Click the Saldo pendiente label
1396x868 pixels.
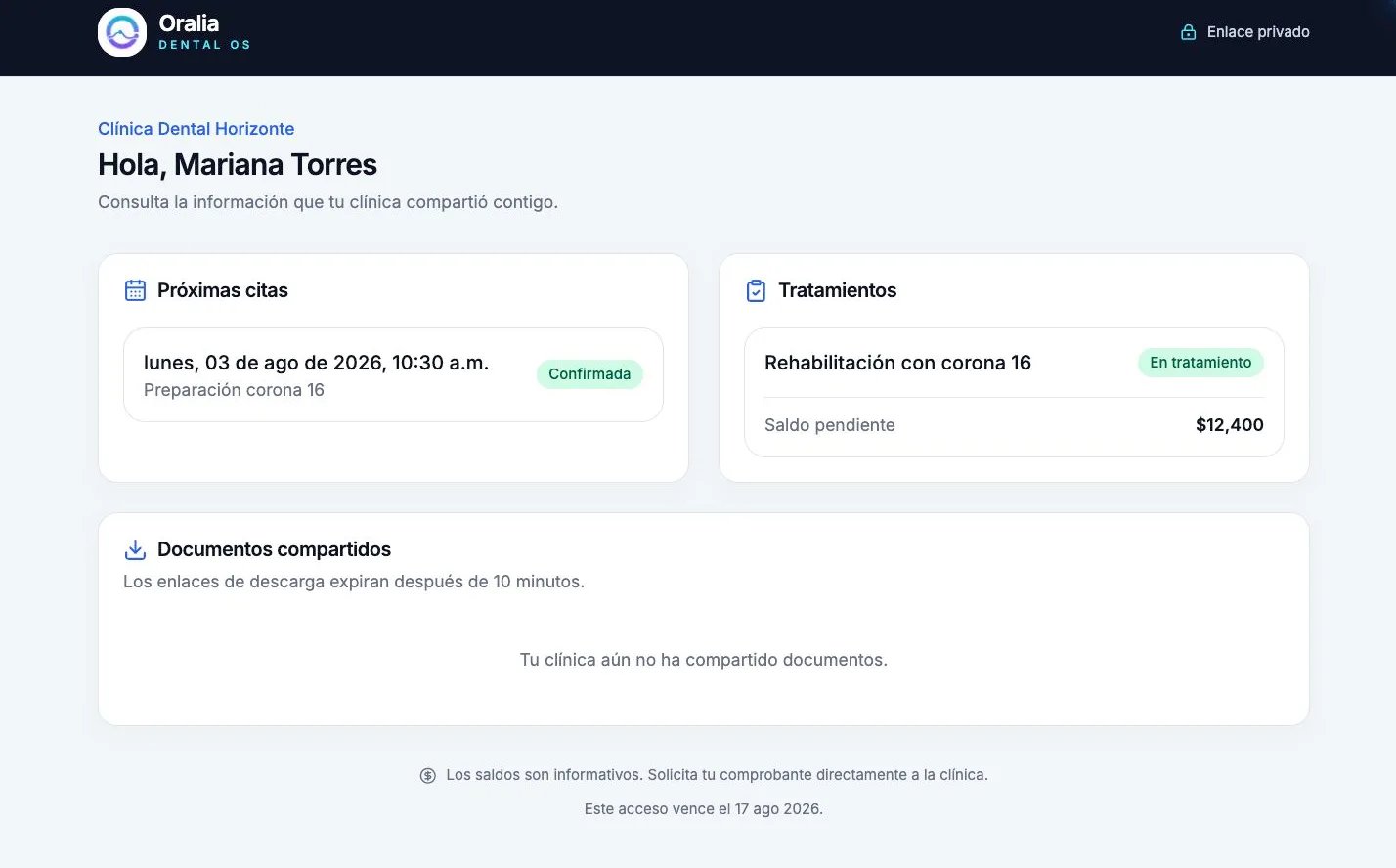pos(830,425)
